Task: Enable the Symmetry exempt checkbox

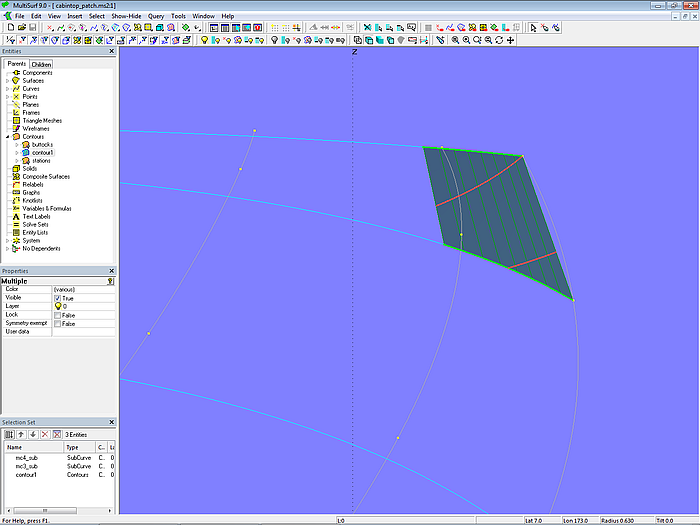Action: 58,323
